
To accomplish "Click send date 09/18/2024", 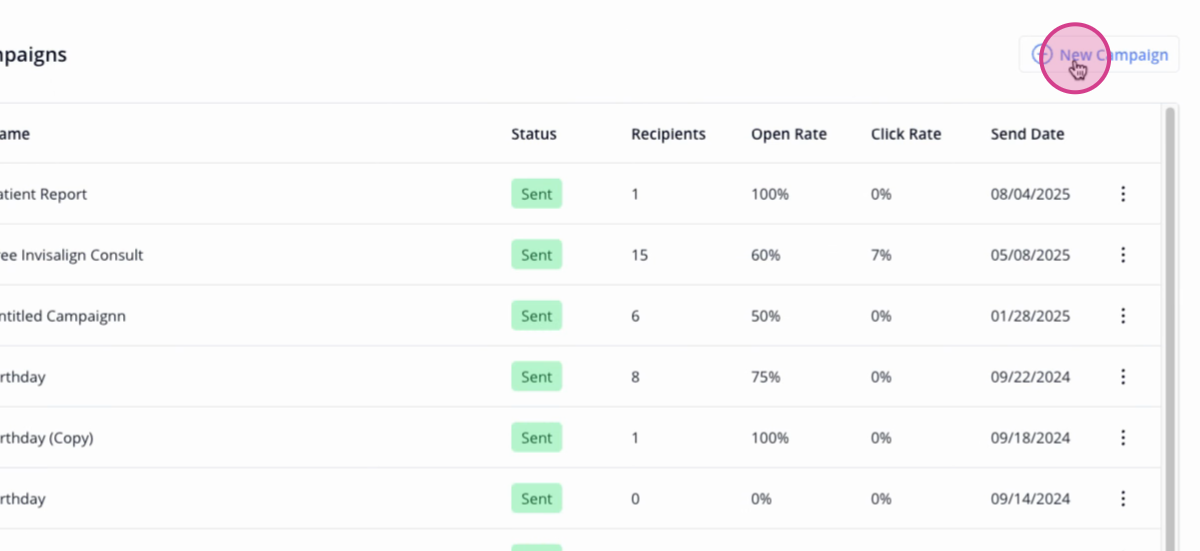I will [x=1030, y=438].
